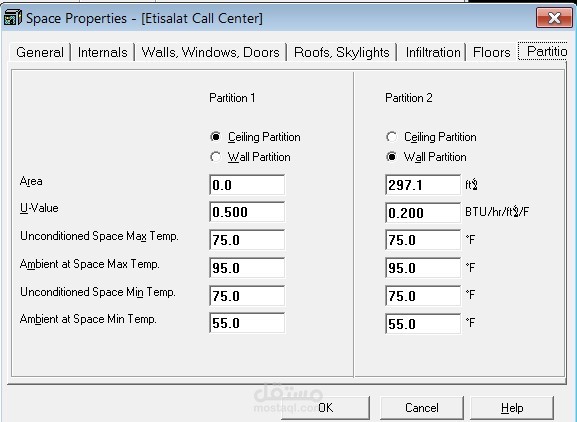The image size is (577, 422).
Task: Open the Floors tab
Action: pyautogui.click(x=492, y=52)
